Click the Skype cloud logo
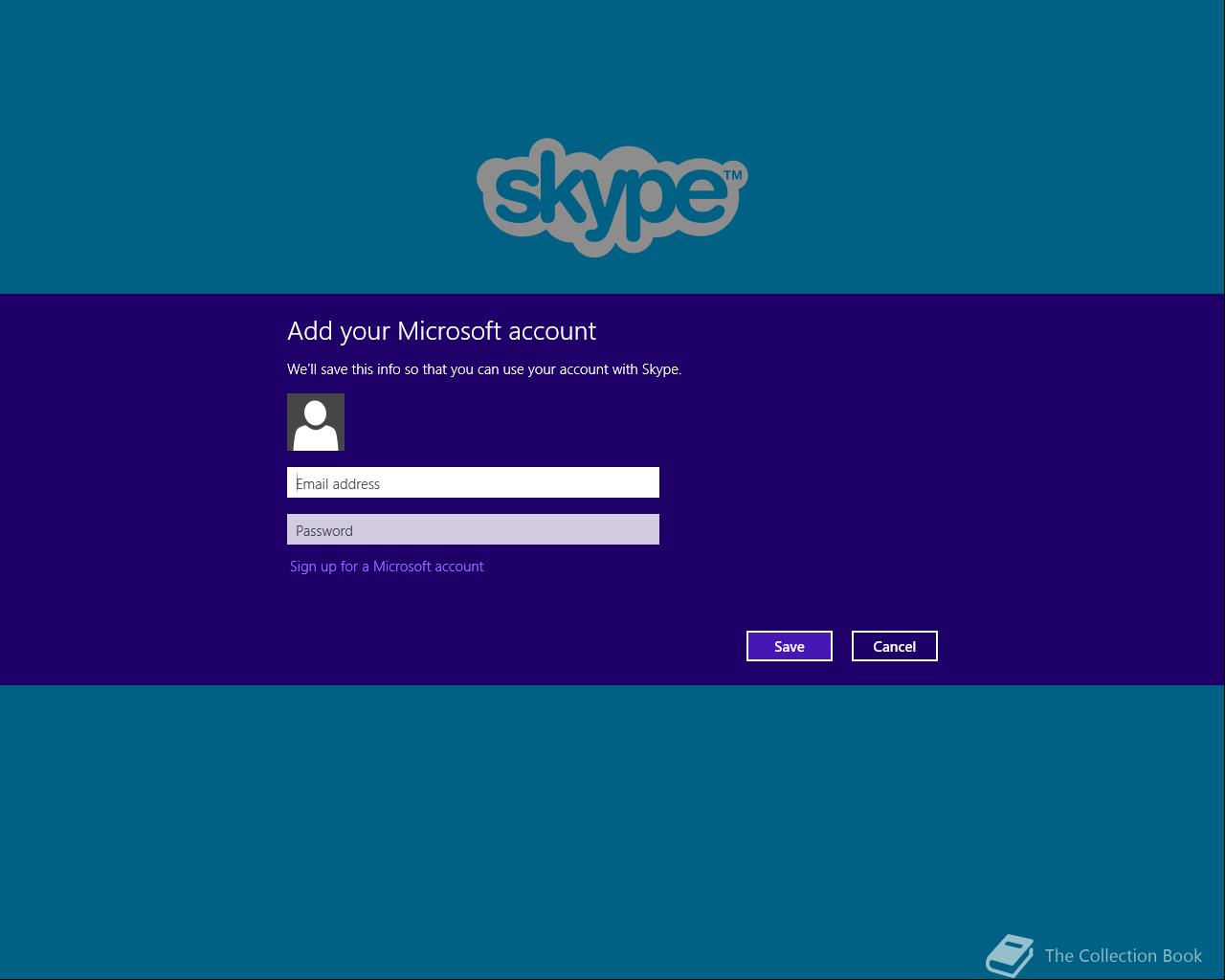This screenshot has height=980, width=1225. pyautogui.click(x=612, y=197)
